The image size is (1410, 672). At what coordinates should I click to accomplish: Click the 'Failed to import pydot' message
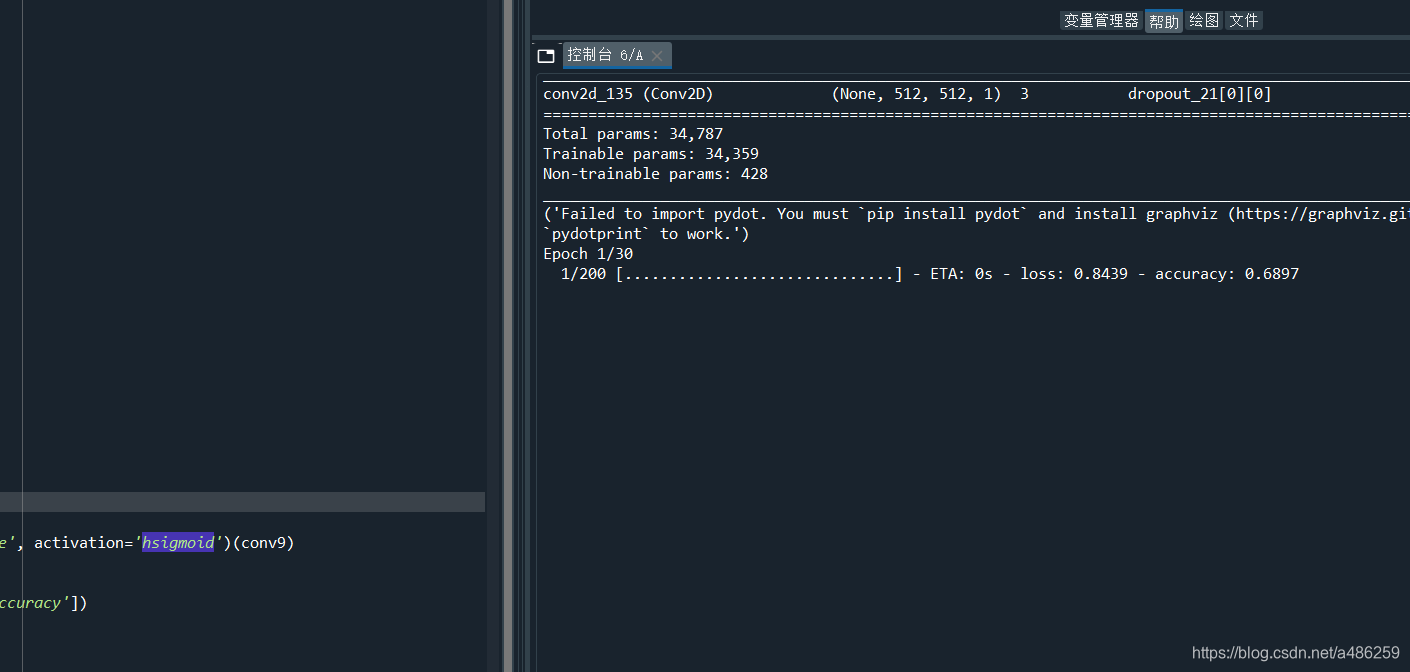976,214
